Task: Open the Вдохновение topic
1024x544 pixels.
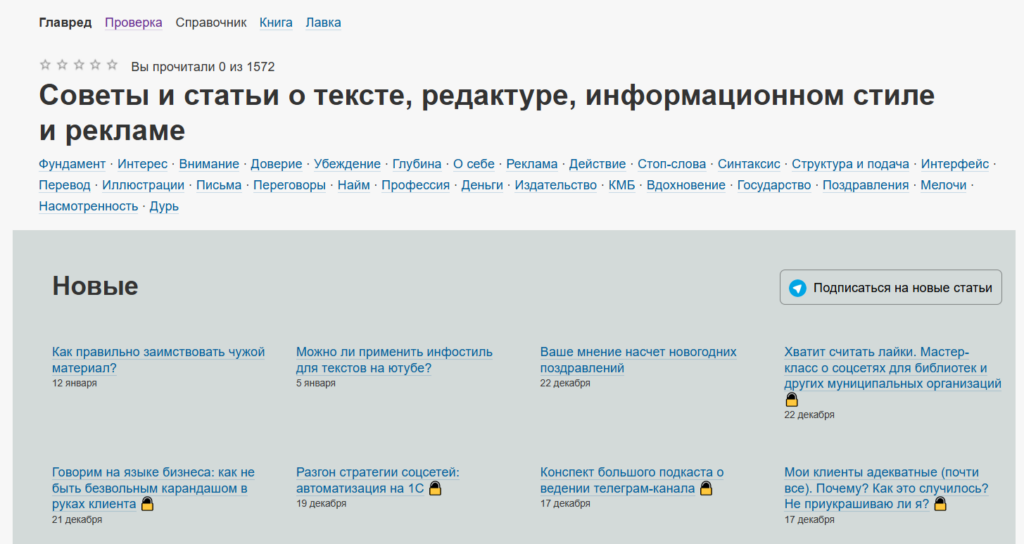Action: [x=686, y=185]
